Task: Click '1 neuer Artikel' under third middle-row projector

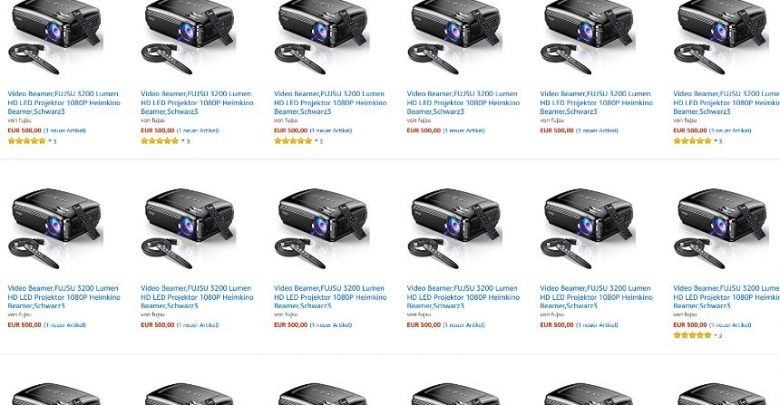Action: click(x=331, y=325)
